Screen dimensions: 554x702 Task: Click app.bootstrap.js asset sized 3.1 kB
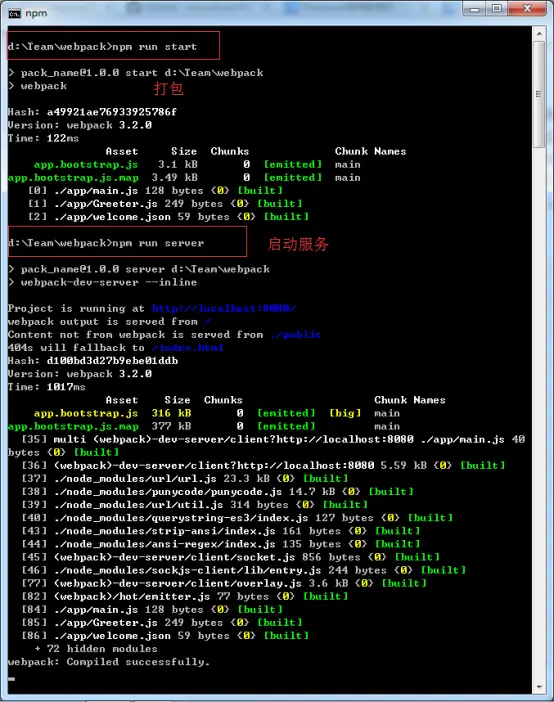coord(86,165)
